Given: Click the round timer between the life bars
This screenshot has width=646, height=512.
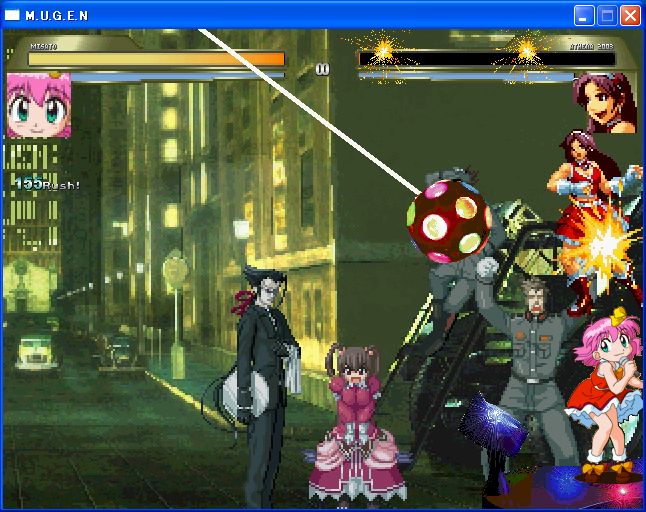Looking at the screenshot, I should (322, 69).
